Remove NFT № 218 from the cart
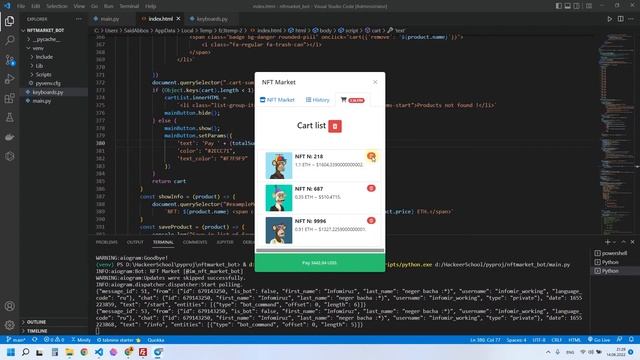This screenshot has height=360, width=640. tap(371, 156)
